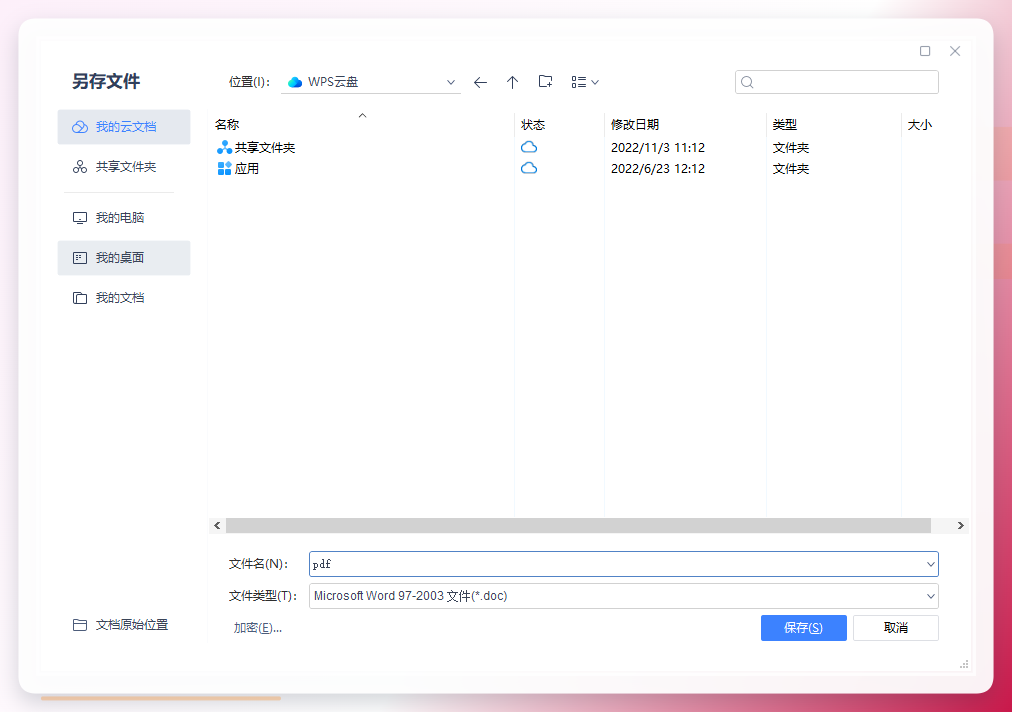Click the date 2022/6/23 12:12

coord(658,168)
